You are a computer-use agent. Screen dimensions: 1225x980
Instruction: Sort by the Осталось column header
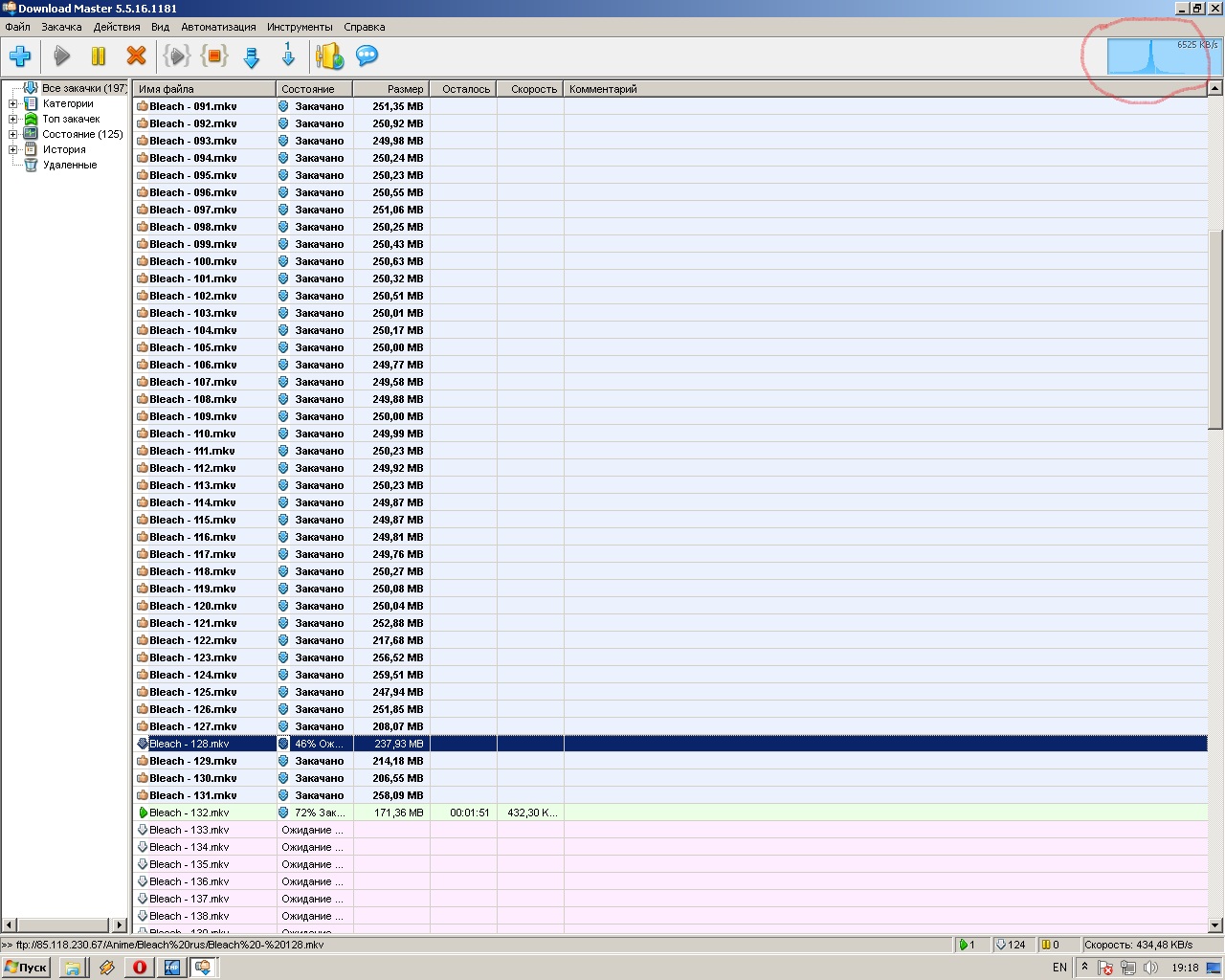click(463, 89)
